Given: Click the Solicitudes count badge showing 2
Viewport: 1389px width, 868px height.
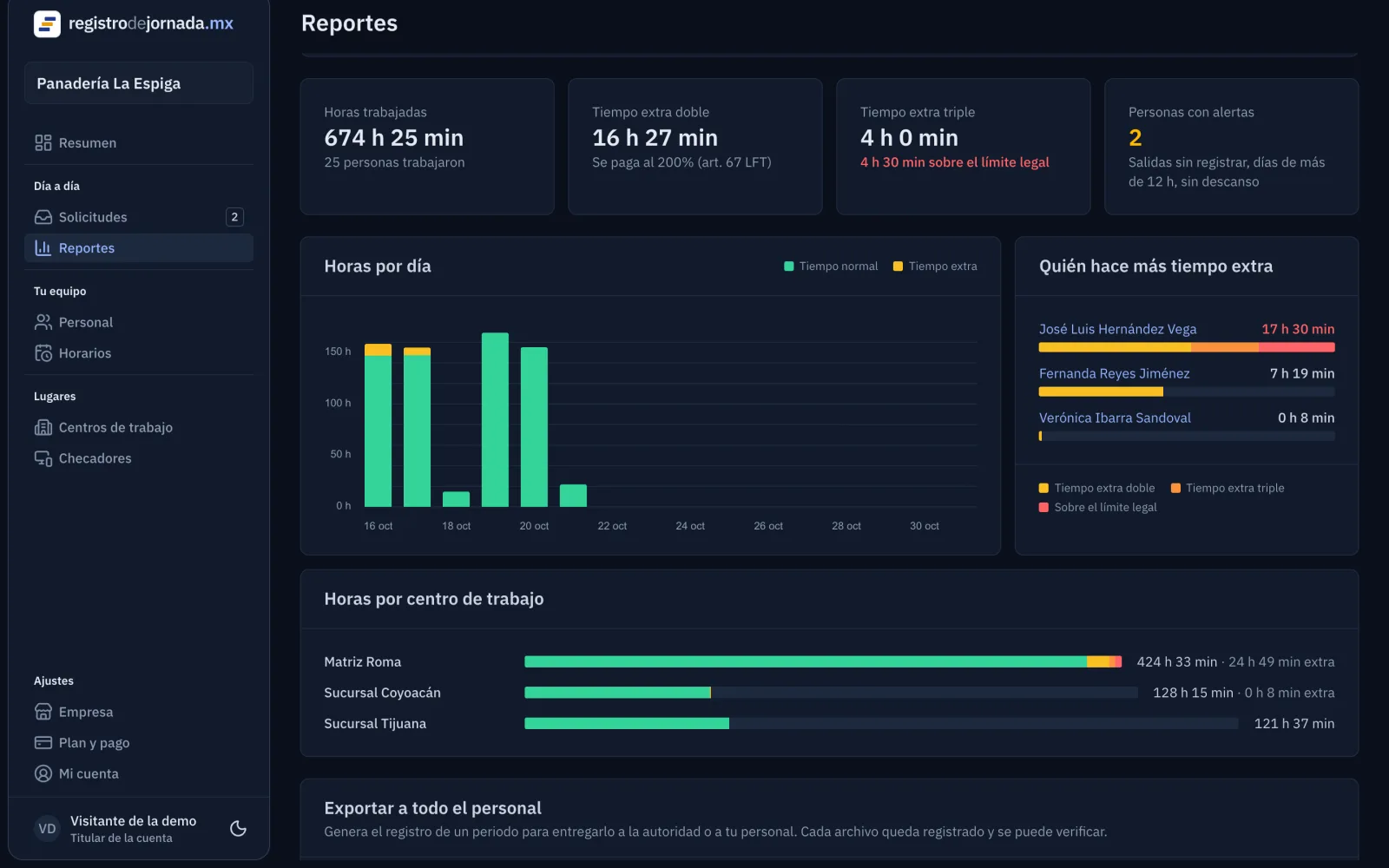Looking at the screenshot, I should click(234, 217).
